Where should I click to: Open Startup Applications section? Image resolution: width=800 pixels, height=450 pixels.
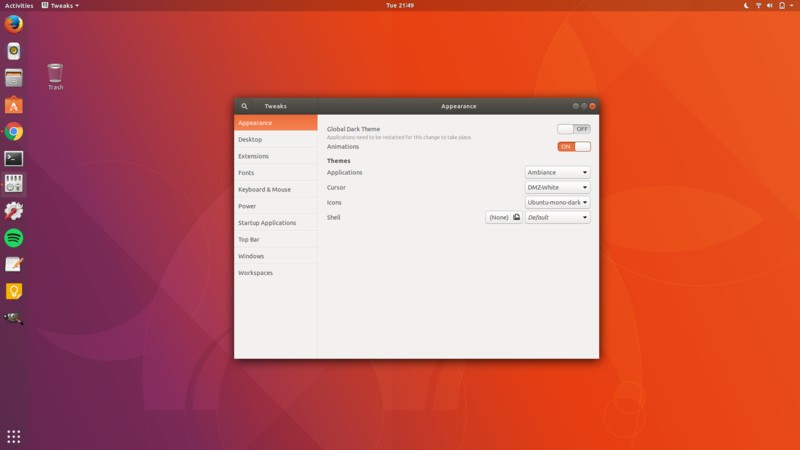point(276,223)
